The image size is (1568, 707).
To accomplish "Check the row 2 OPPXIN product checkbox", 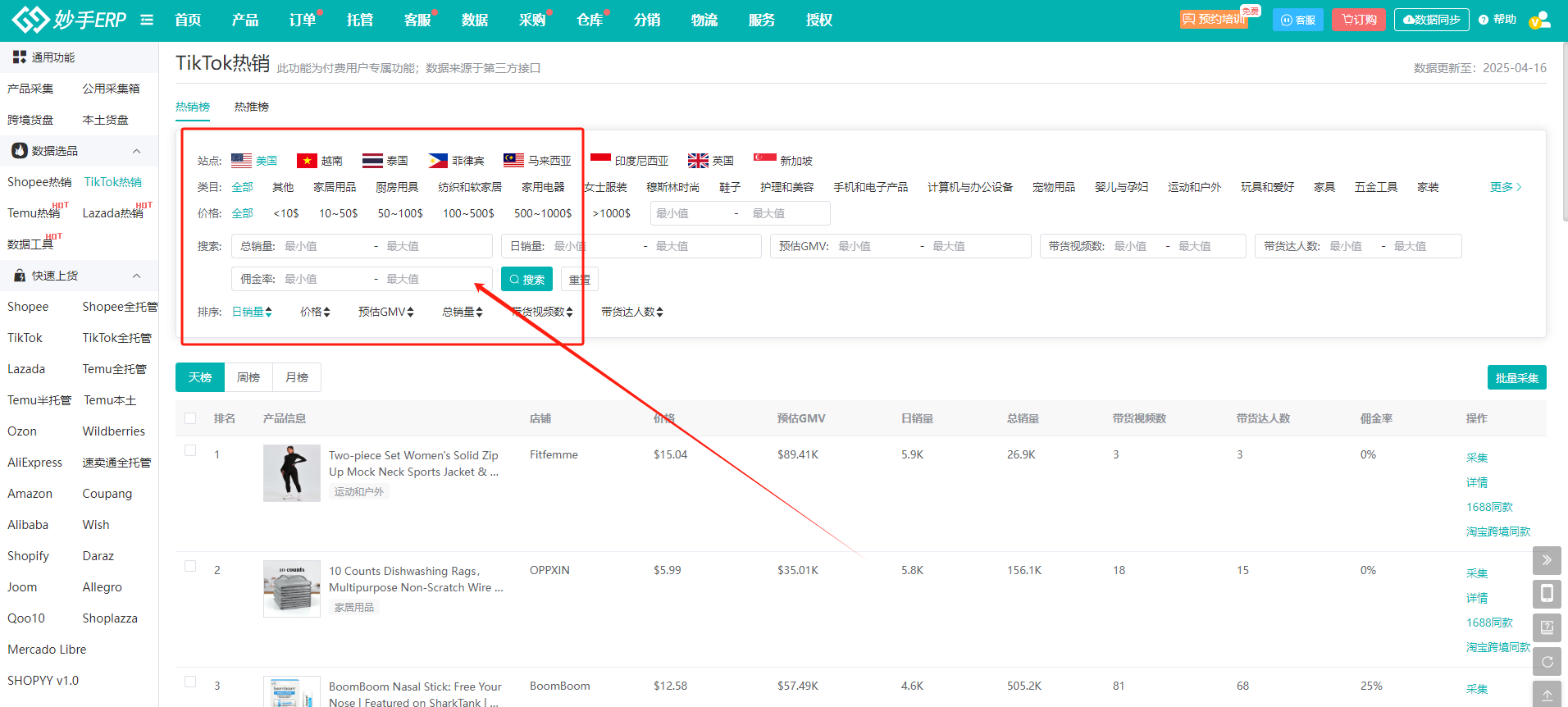I will (x=190, y=566).
